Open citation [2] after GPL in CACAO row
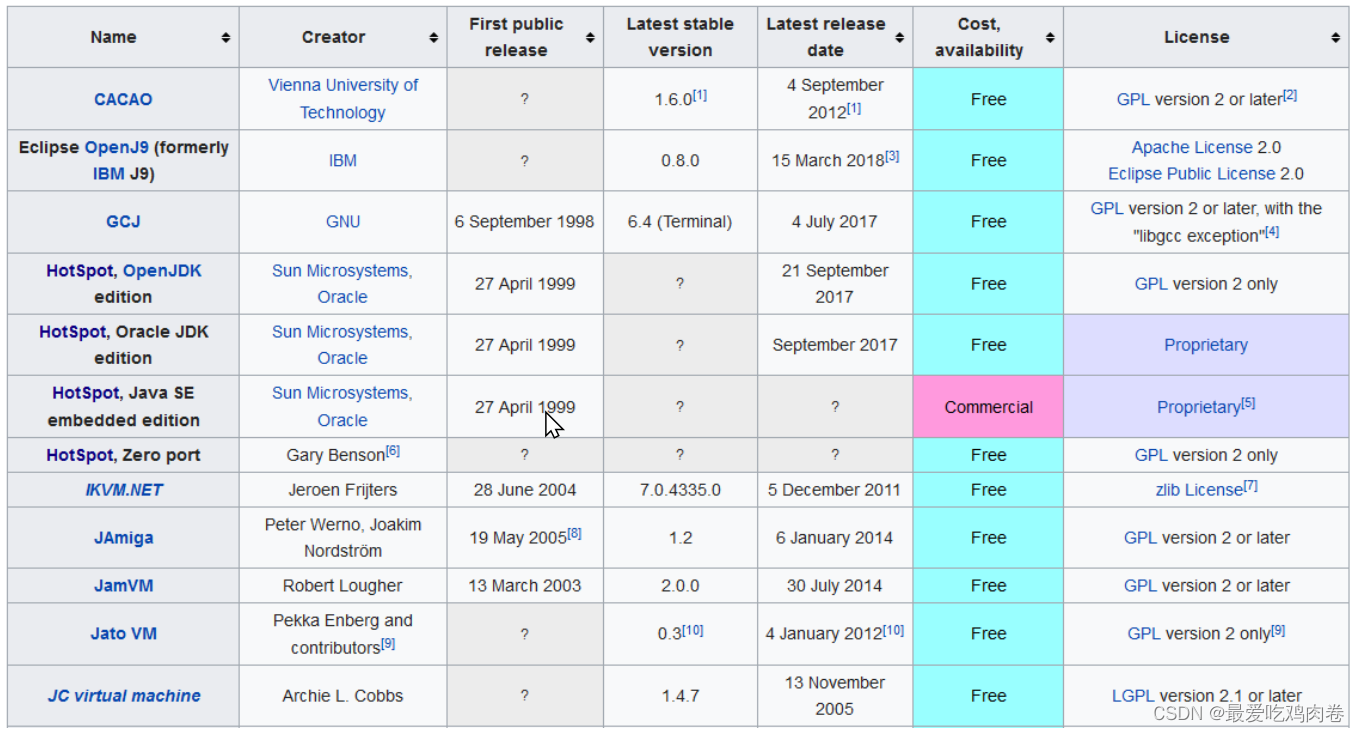The image size is (1360, 732). 1290,95
